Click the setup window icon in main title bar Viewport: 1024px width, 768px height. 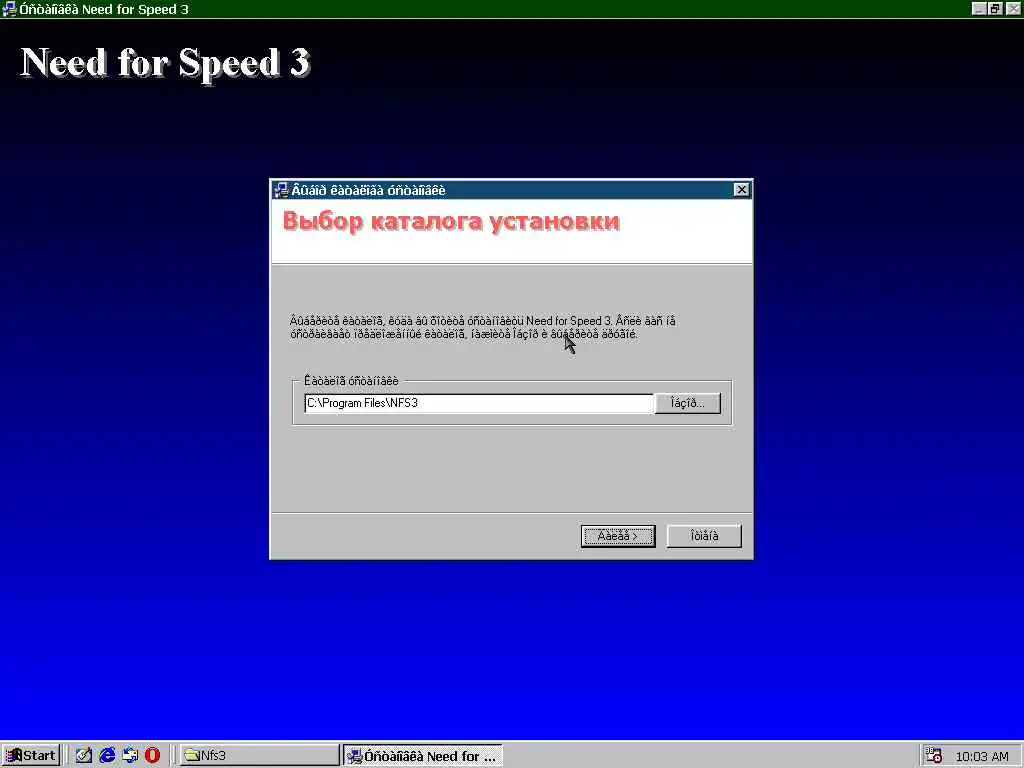9,9
